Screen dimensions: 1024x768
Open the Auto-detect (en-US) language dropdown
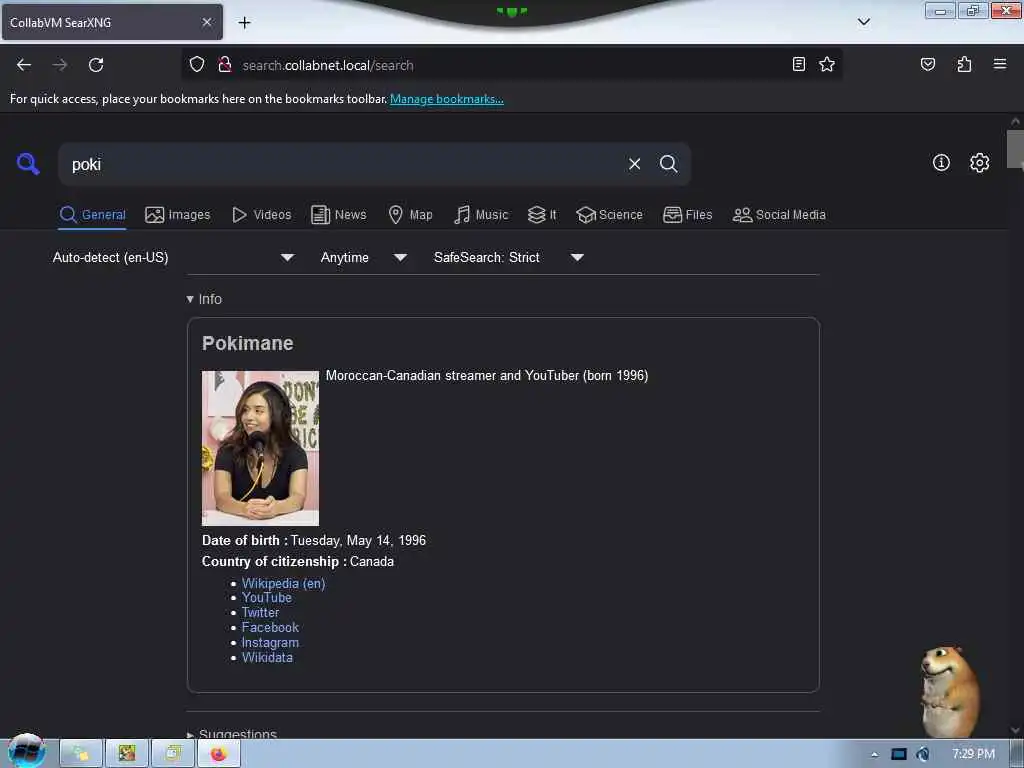click(173, 257)
